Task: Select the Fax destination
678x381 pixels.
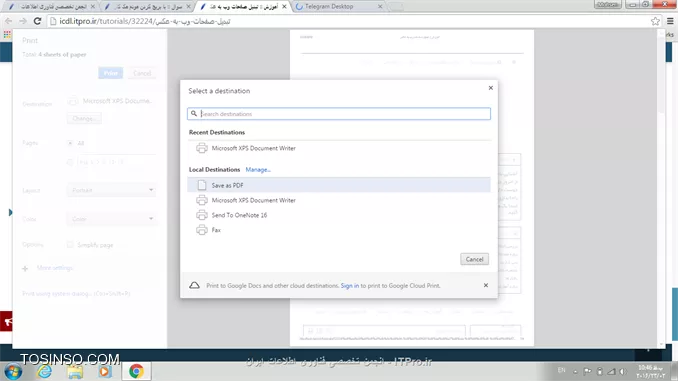Action: point(339,230)
